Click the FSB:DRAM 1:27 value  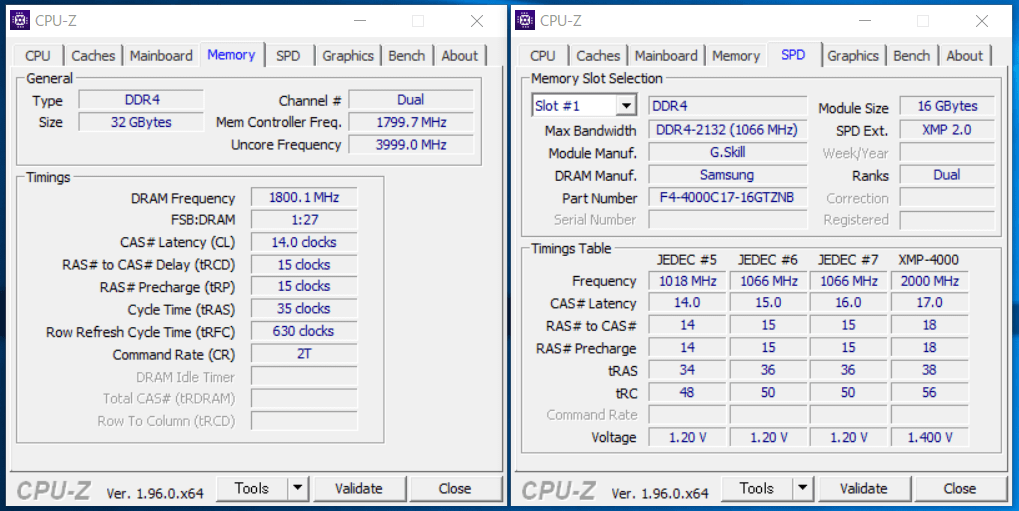pyautogui.click(x=304, y=220)
